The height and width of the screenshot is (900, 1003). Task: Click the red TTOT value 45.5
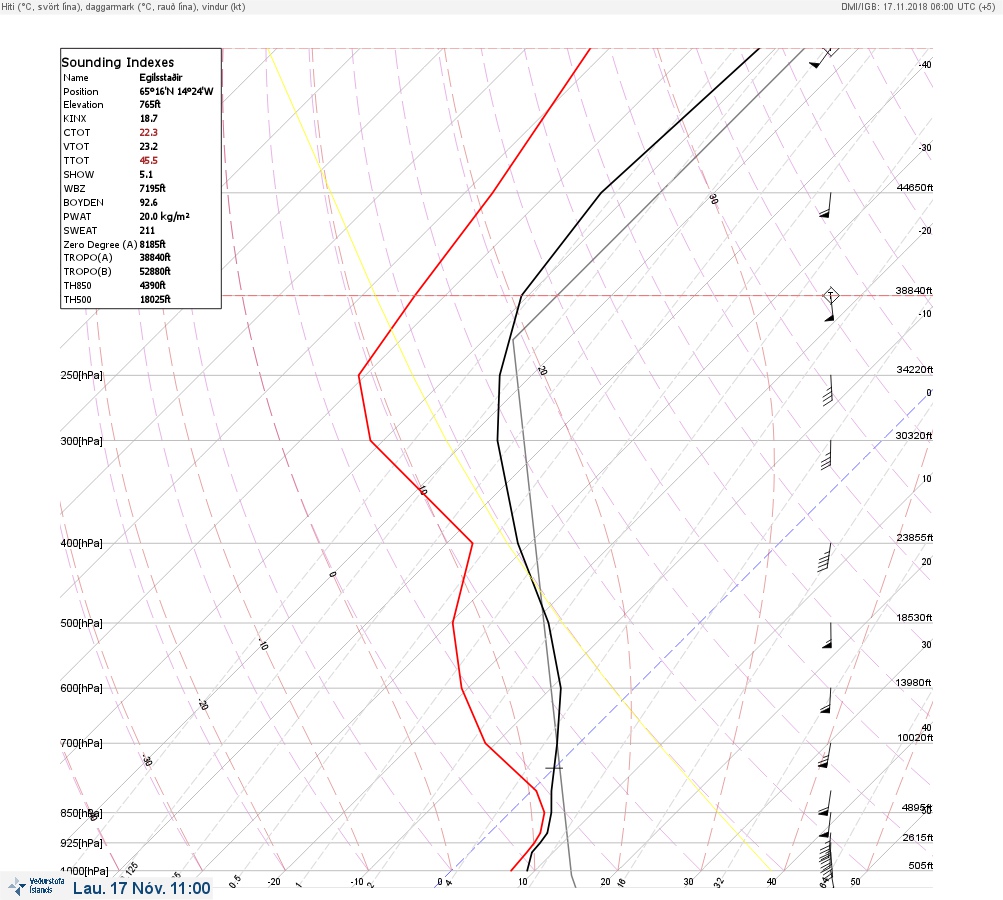tap(148, 161)
